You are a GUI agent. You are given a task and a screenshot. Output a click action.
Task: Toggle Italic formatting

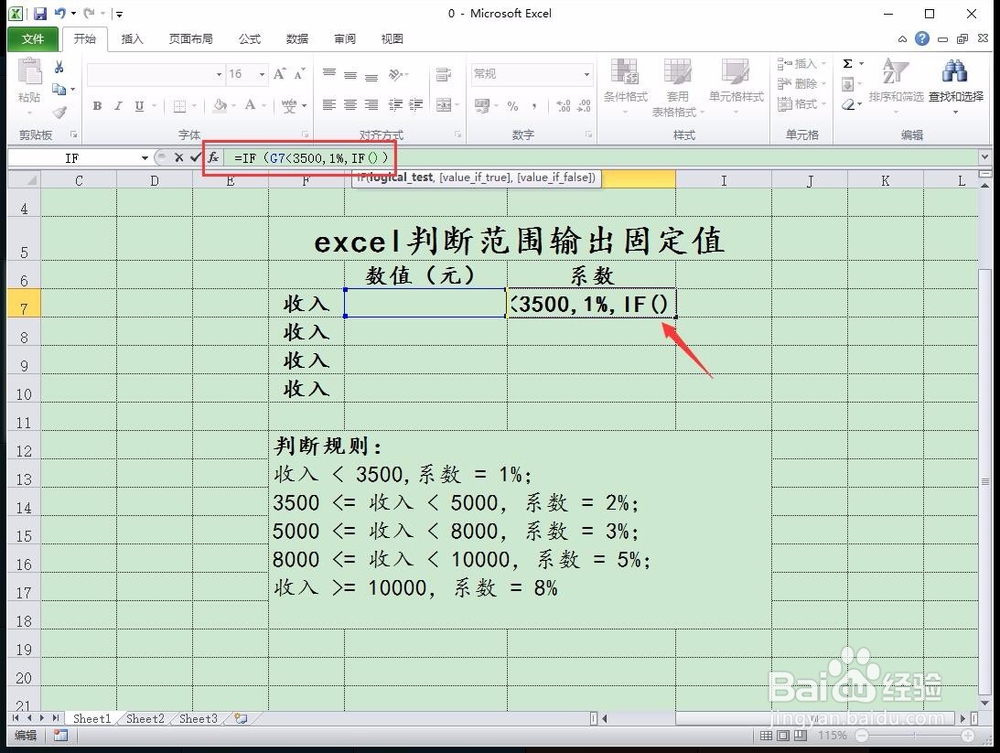(x=117, y=106)
